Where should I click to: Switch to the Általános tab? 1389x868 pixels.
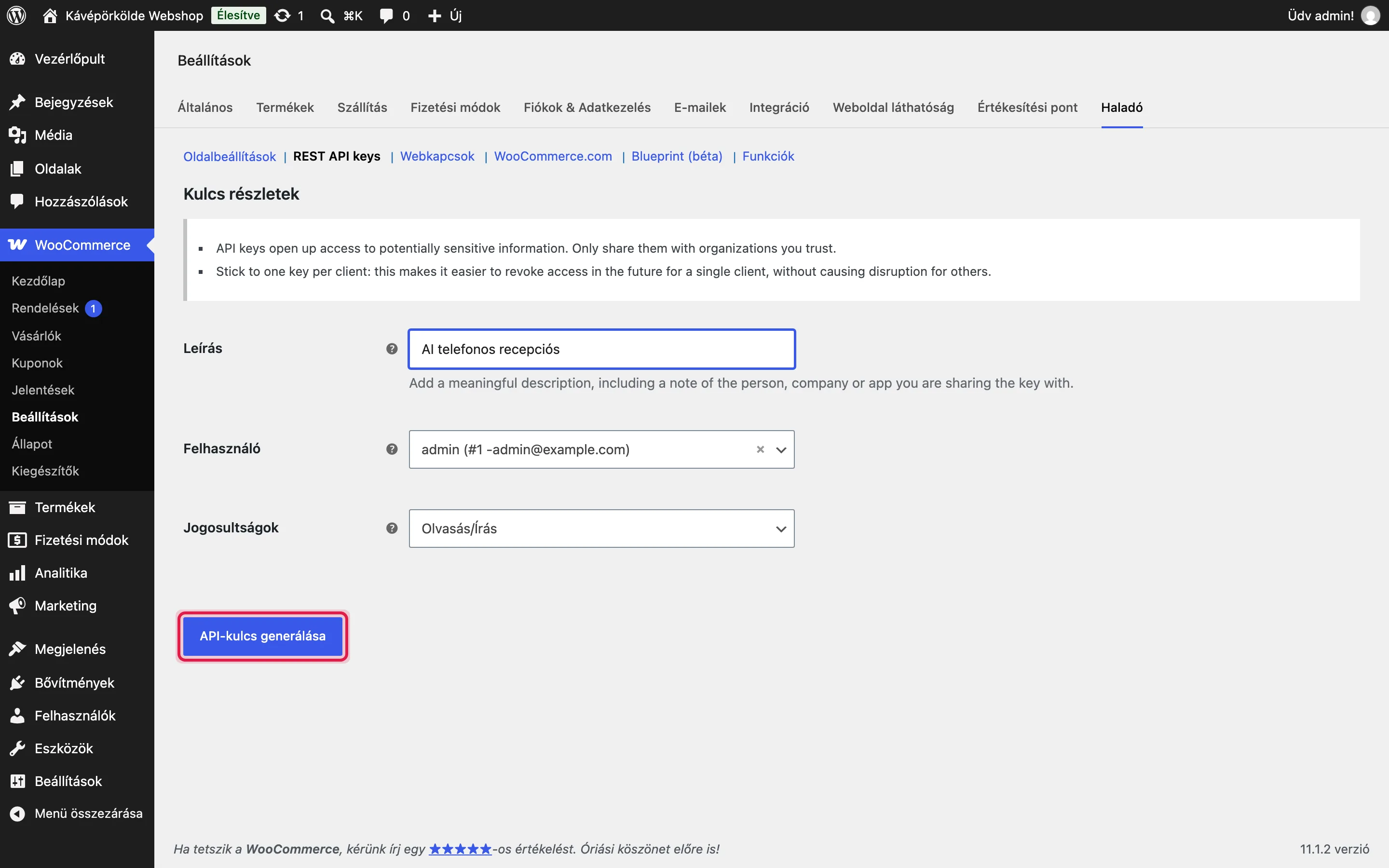pos(205,108)
